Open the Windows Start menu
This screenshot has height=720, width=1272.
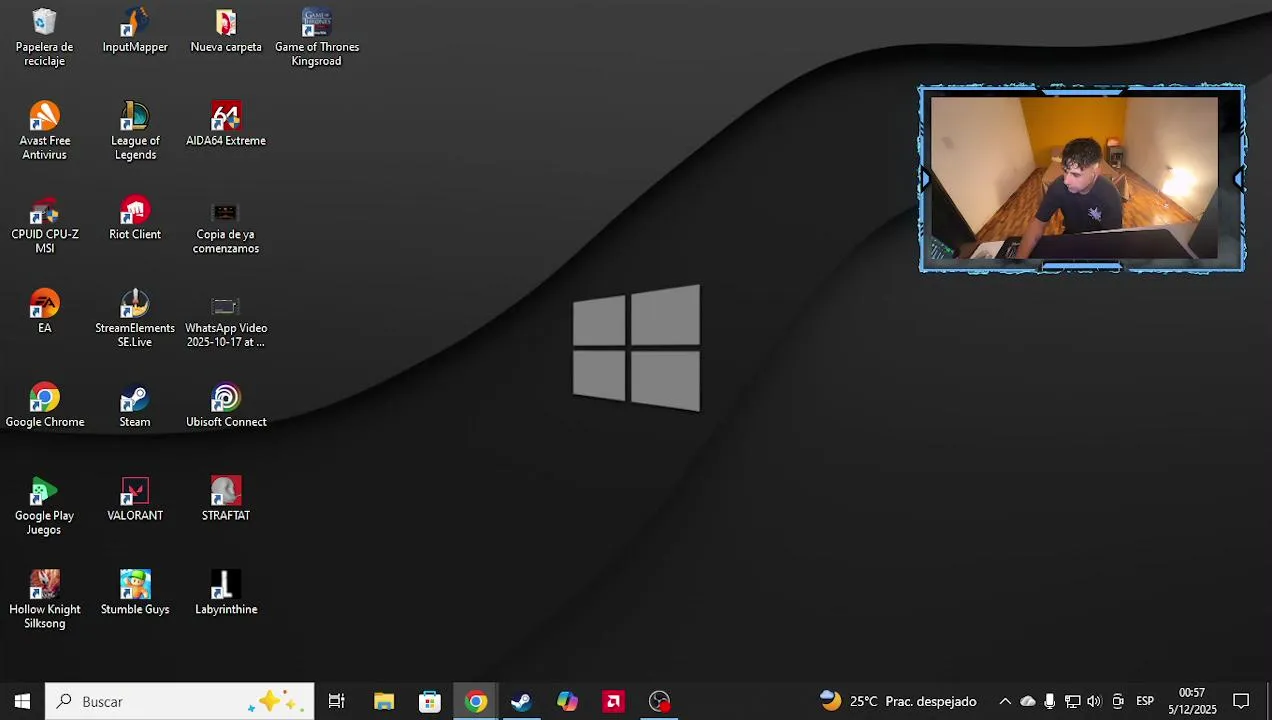coord(22,701)
